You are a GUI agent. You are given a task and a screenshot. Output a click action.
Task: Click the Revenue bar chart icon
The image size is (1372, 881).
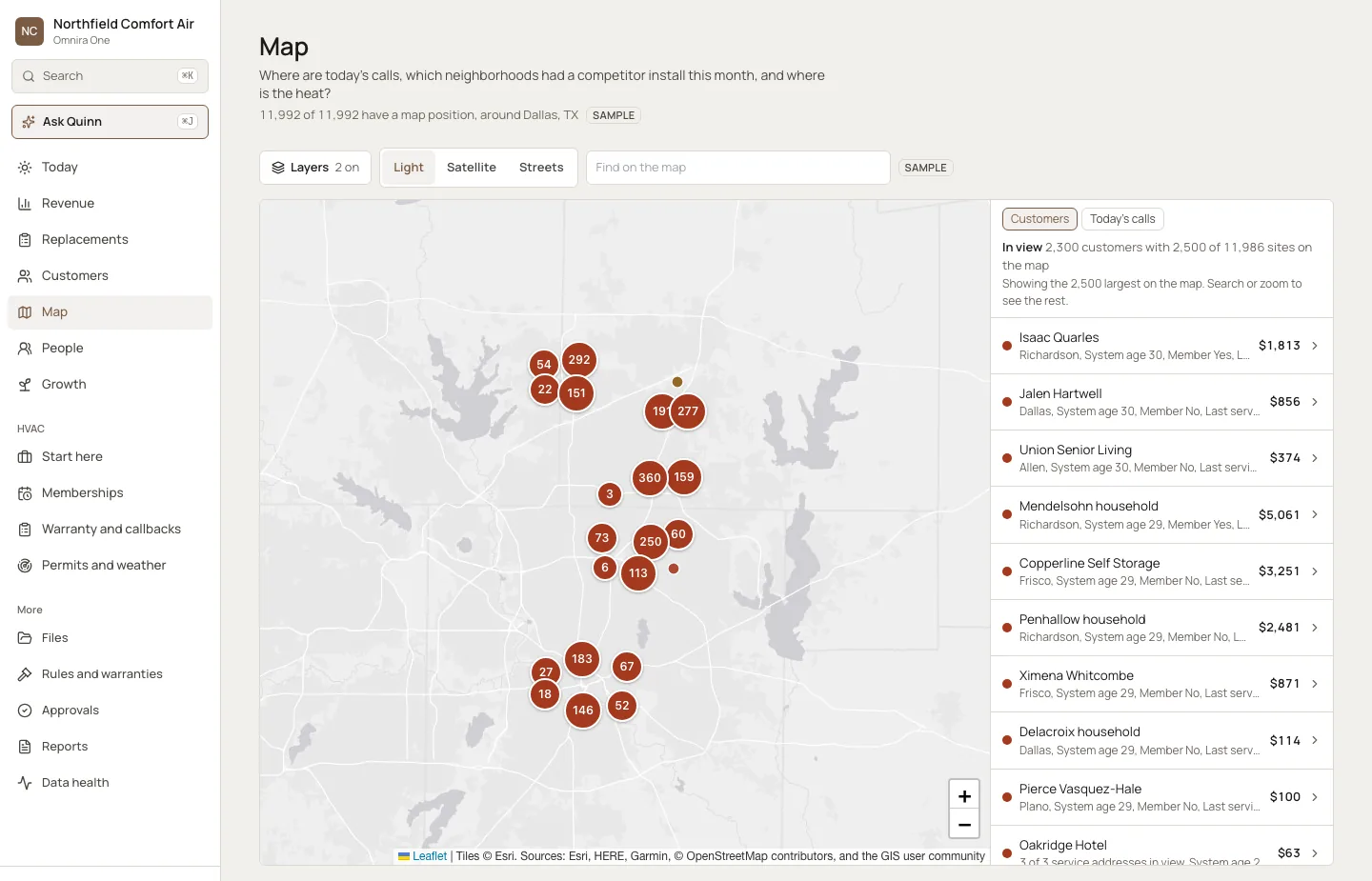pyautogui.click(x=25, y=204)
